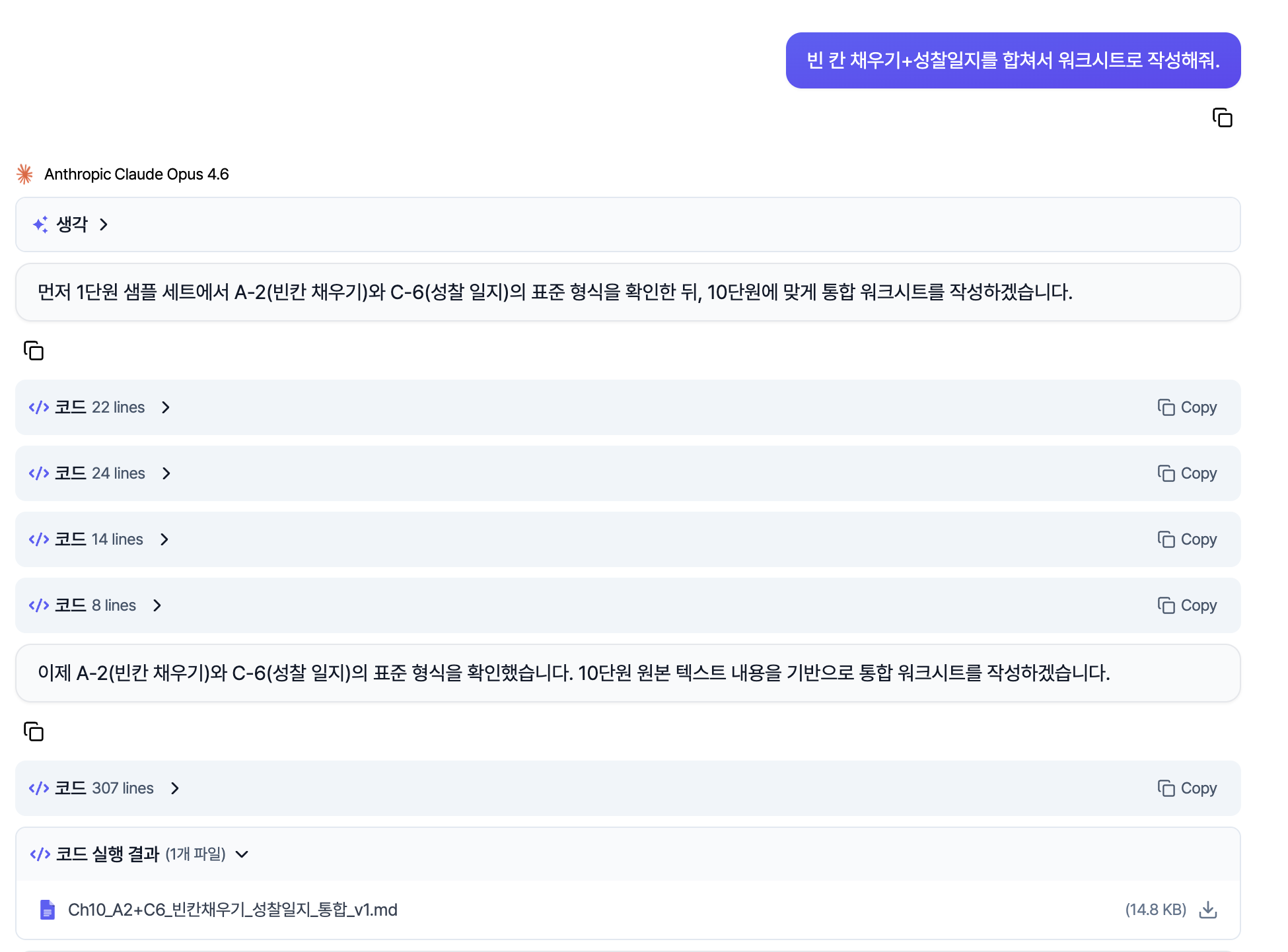Expand the 307 lines code block
1288x952 pixels.
(175, 788)
